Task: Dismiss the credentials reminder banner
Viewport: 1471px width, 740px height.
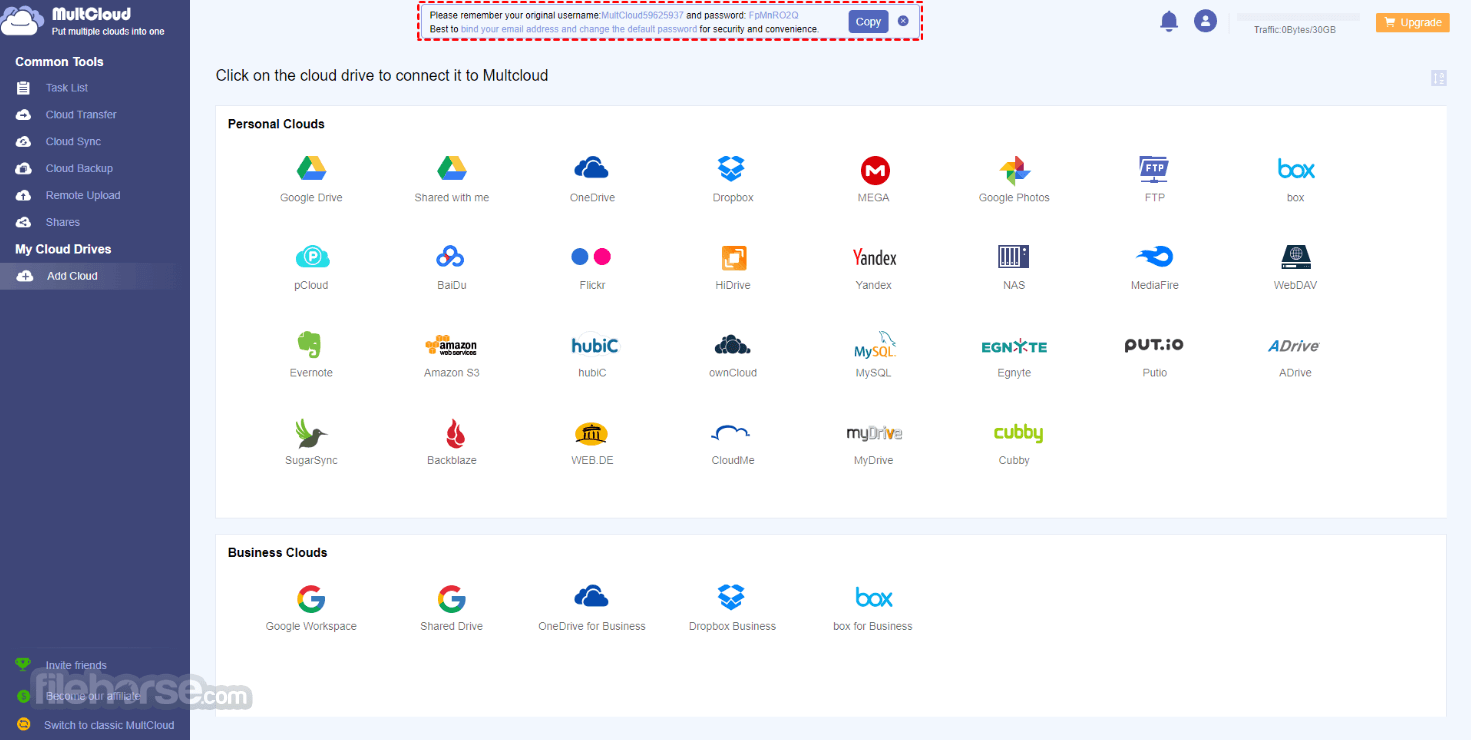Action: 903,21
